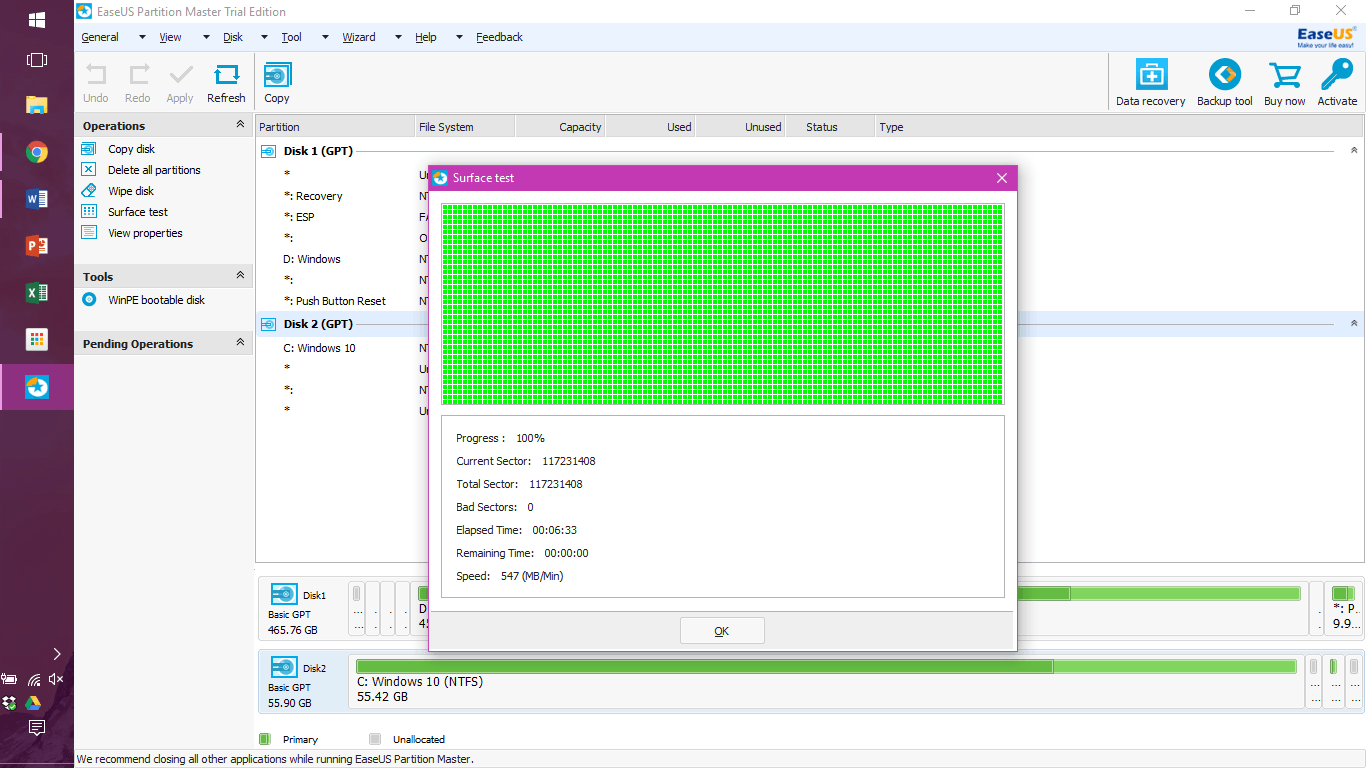This screenshot has width=1366, height=768.
Task: Open Word from the taskbar
Action: [x=37, y=199]
